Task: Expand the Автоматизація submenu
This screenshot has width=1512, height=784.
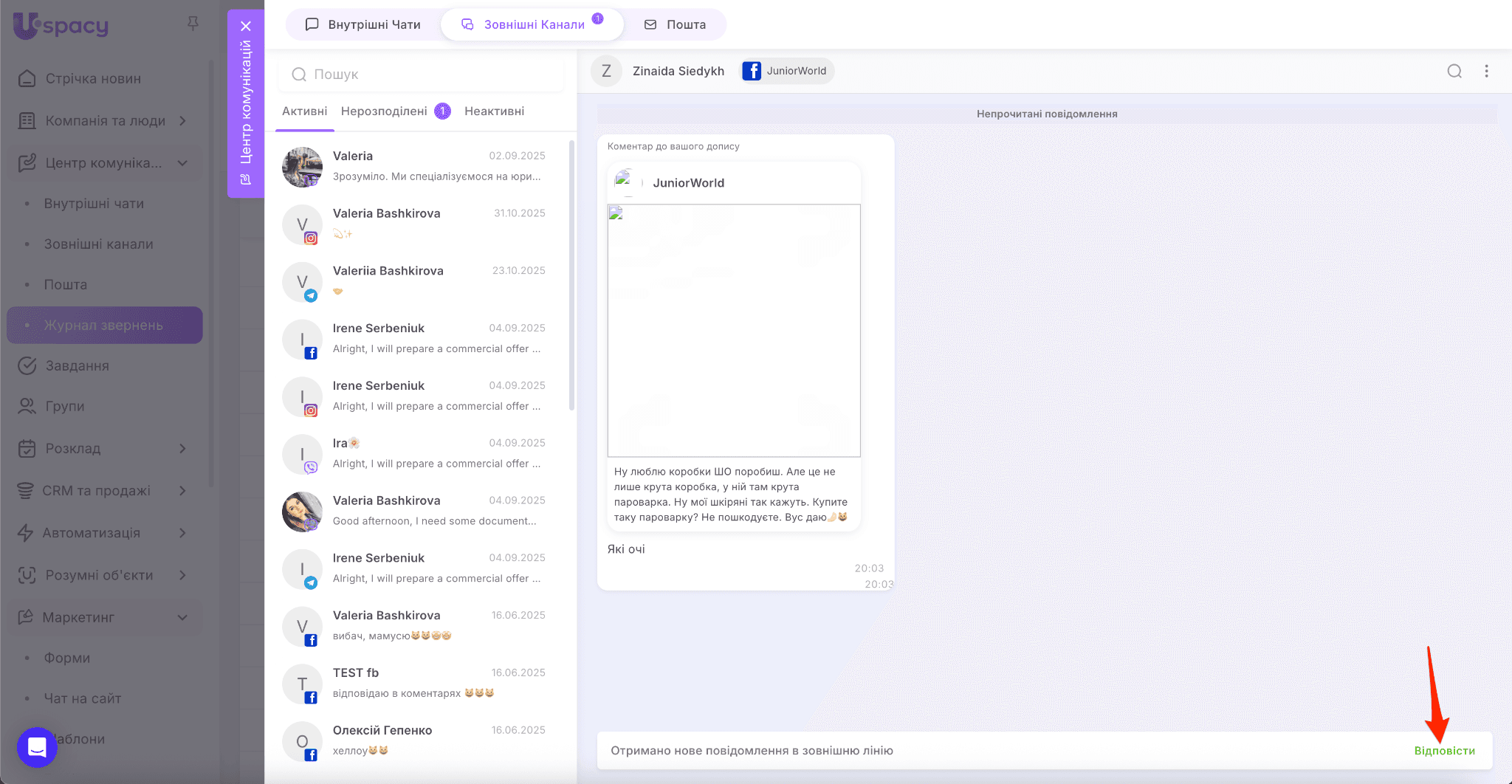Action: tap(182, 532)
